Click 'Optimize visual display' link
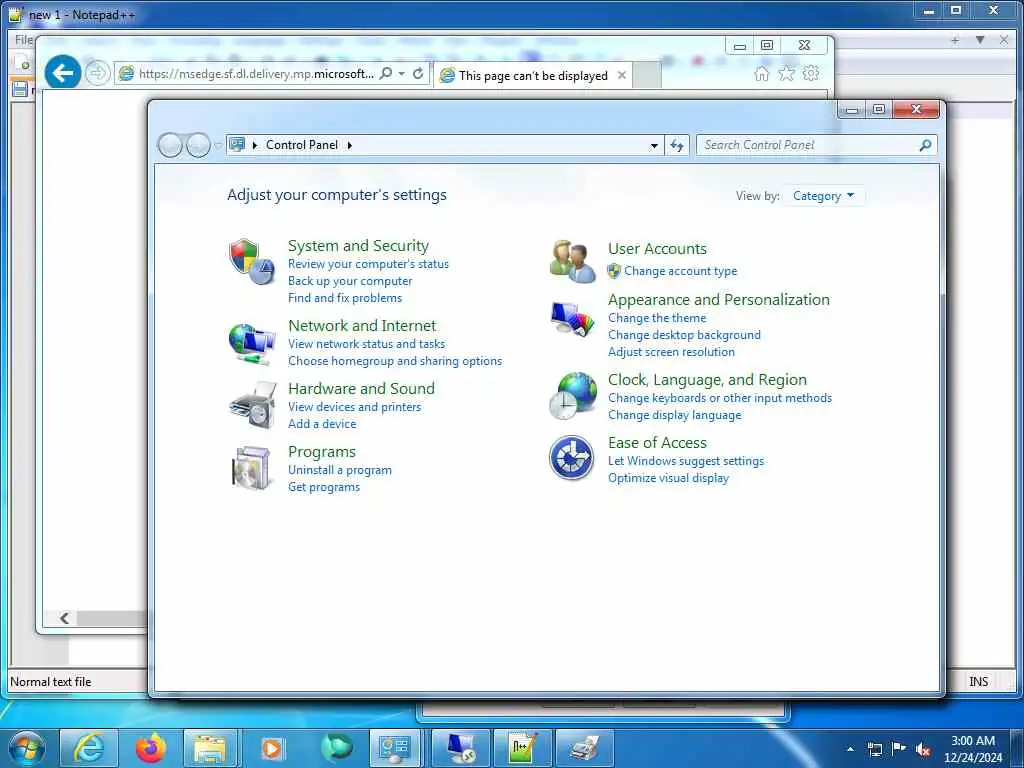1024x768 pixels. point(668,477)
